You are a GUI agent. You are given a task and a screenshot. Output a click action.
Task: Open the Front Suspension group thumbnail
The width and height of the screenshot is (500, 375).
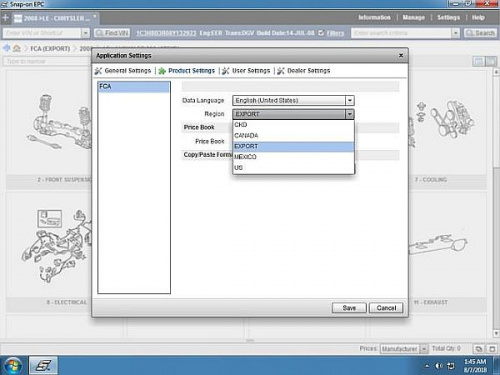pyautogui.click(x=49, y=128)
